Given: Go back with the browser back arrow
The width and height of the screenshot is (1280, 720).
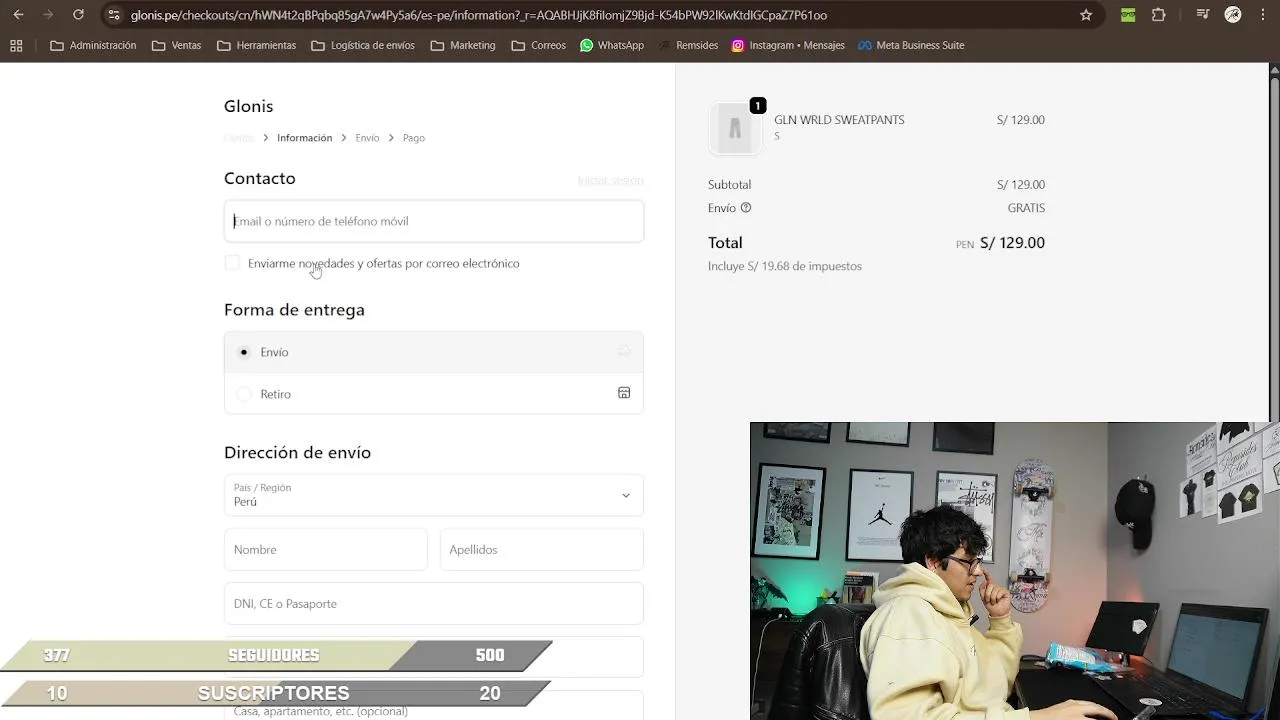Looking at the screenshot, I should point(18,15).
